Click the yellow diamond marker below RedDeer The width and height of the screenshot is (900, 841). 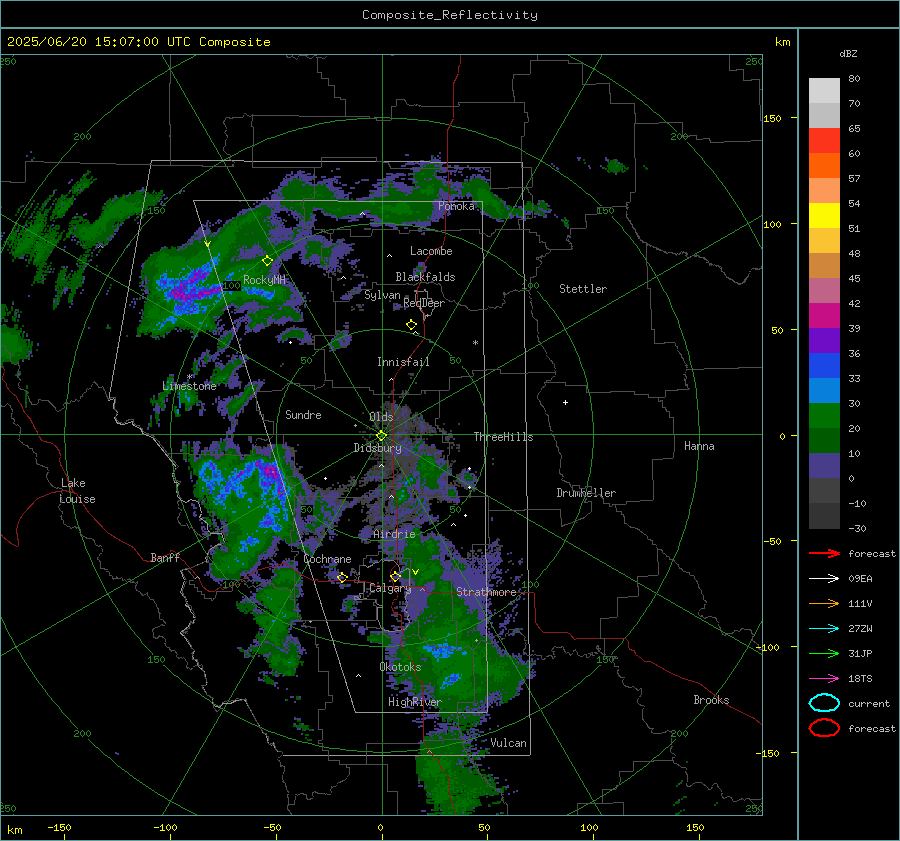tap(411, 325)
